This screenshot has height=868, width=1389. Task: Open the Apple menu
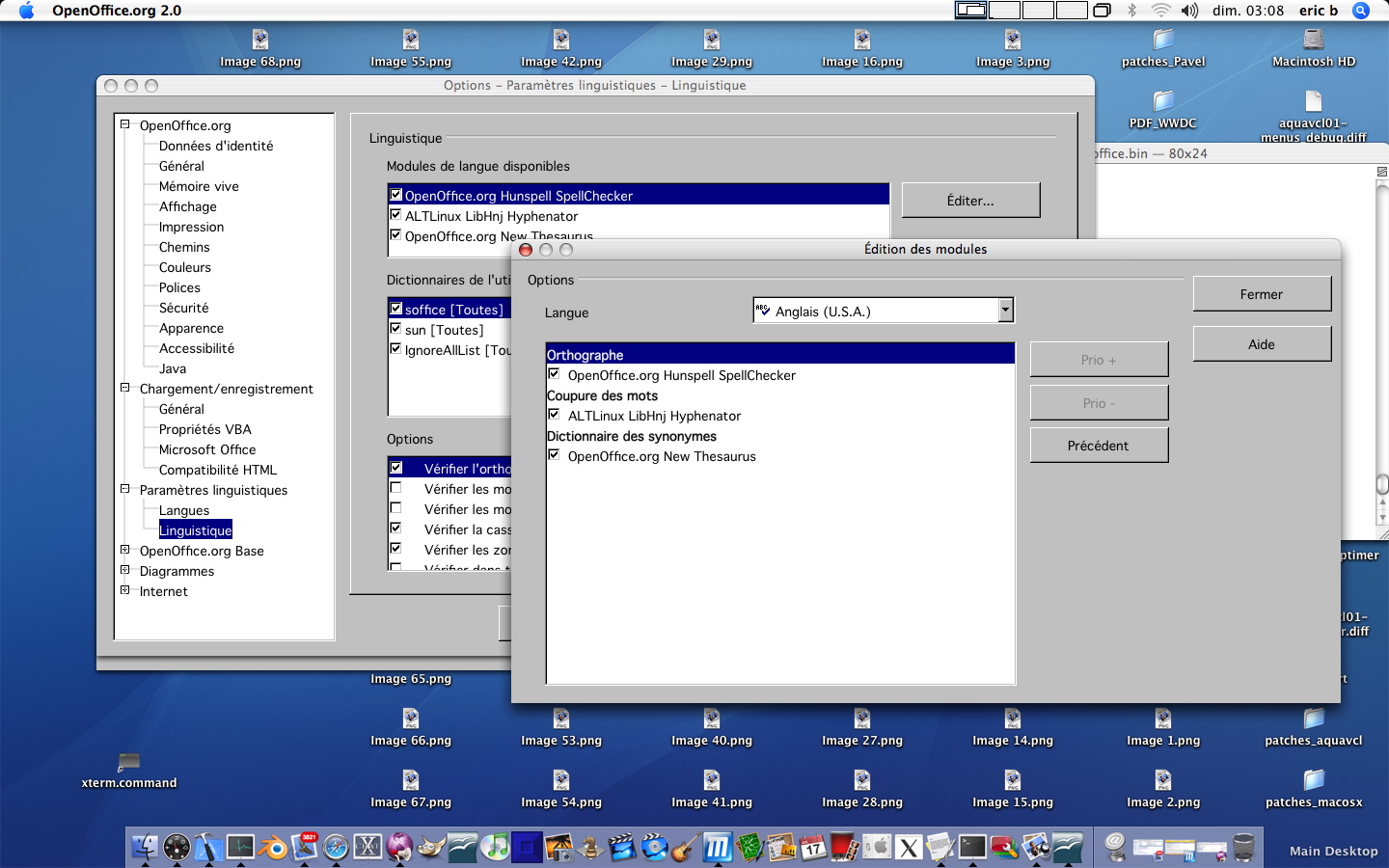[26, 11]
